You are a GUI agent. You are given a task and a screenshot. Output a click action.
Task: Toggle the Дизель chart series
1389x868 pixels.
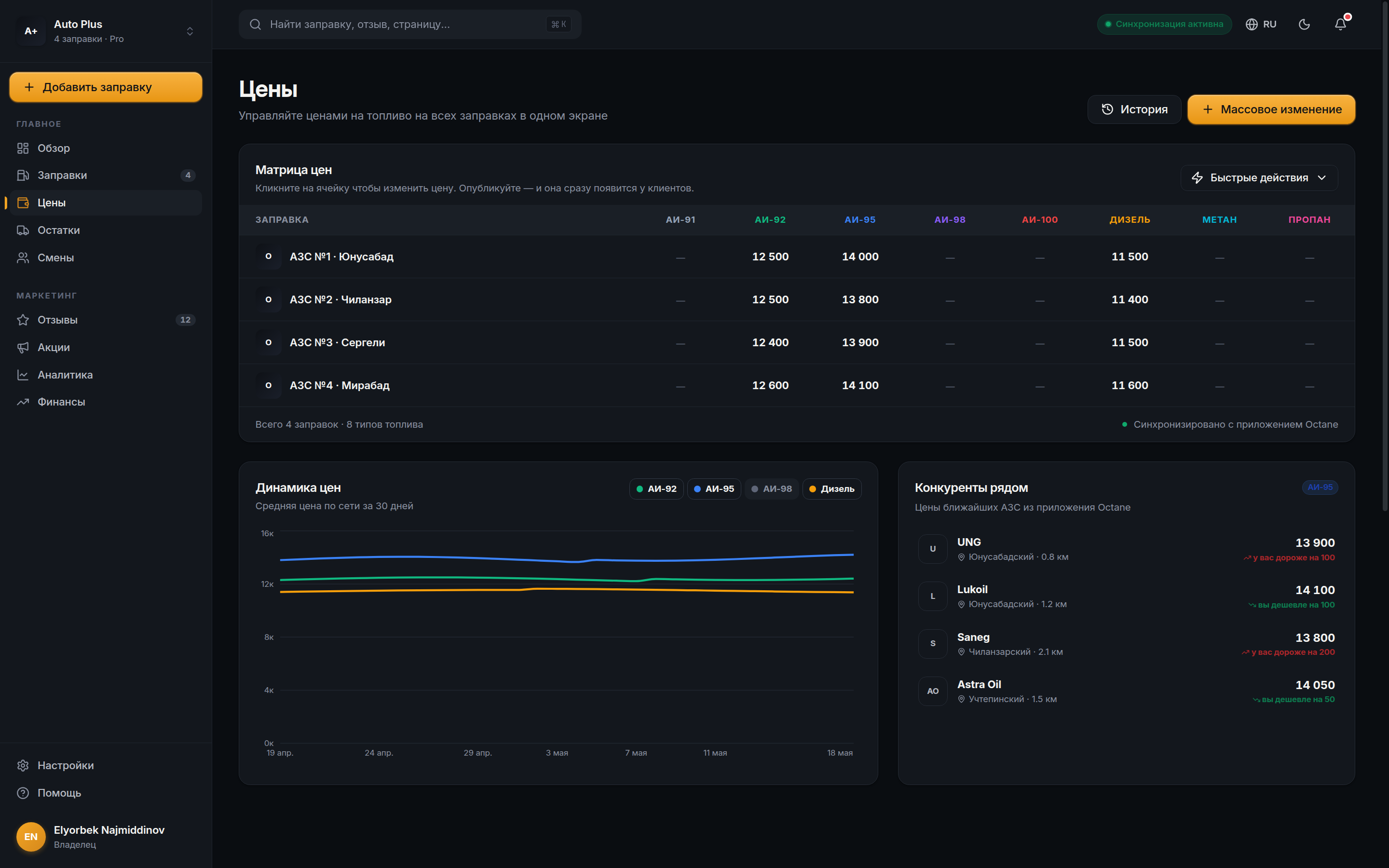click(x=831, y=489)
